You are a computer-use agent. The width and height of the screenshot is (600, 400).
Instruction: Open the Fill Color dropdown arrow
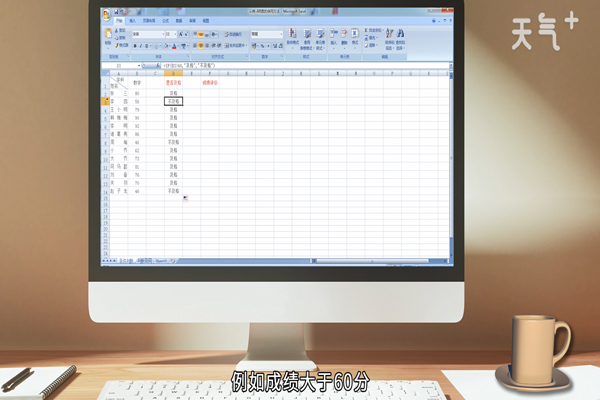click(x=170, y=46)
